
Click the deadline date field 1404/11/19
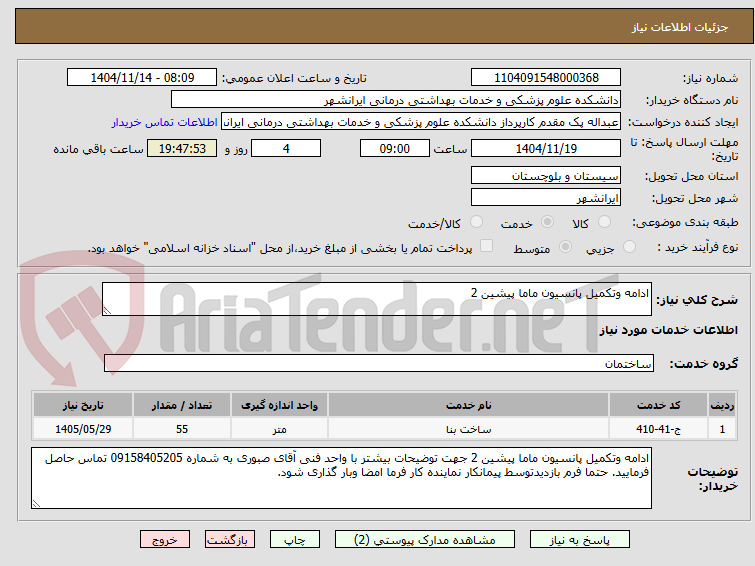[x=546, y=148]
